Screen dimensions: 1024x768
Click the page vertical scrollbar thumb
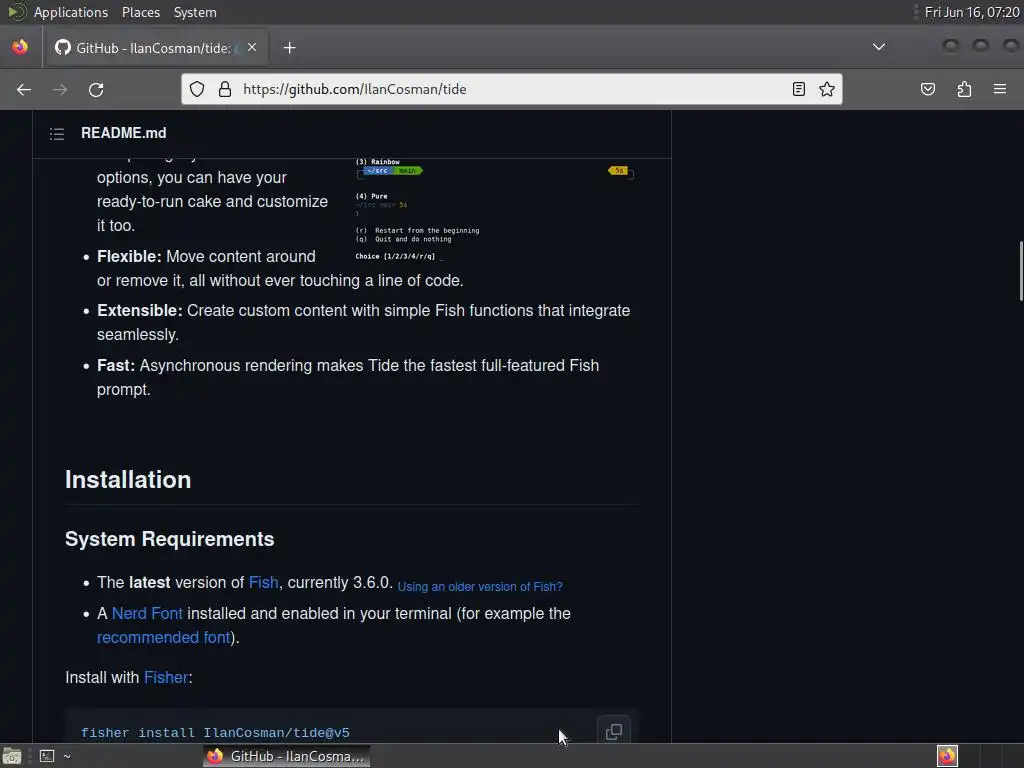[1021, 271]
